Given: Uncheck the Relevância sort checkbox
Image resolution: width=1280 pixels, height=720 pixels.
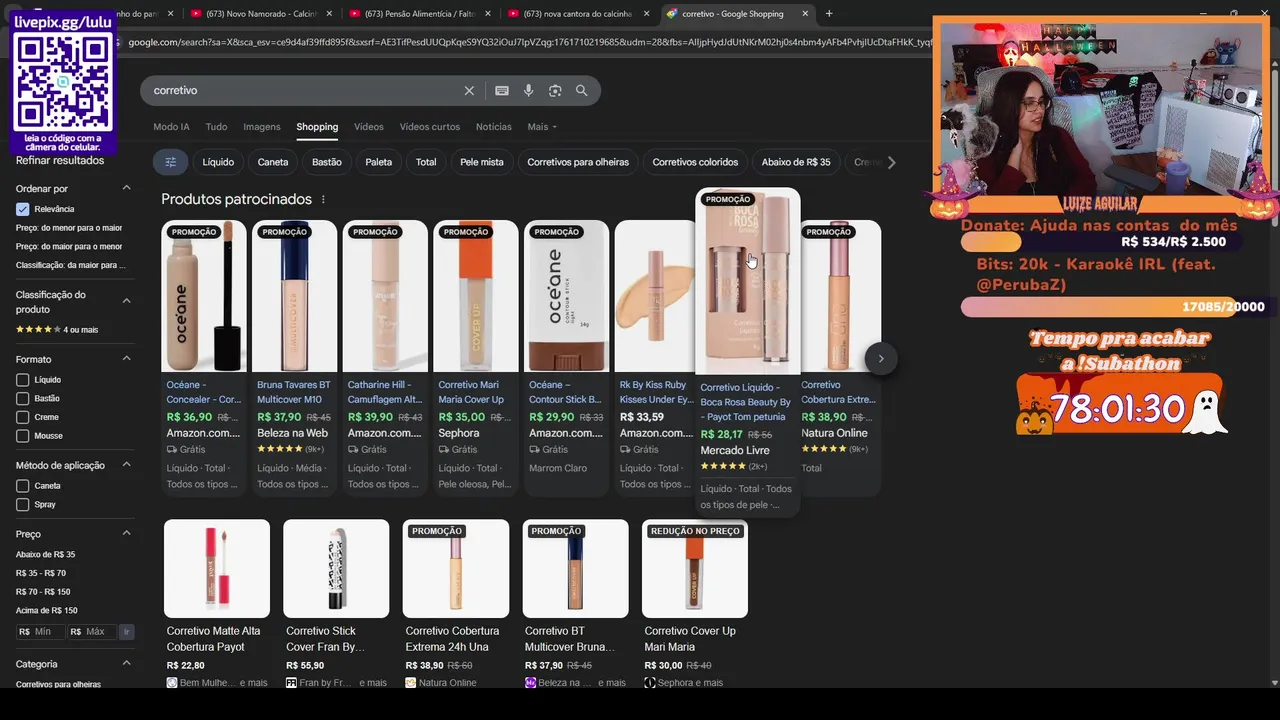Looking at the screenshot, I should point(23,209).
